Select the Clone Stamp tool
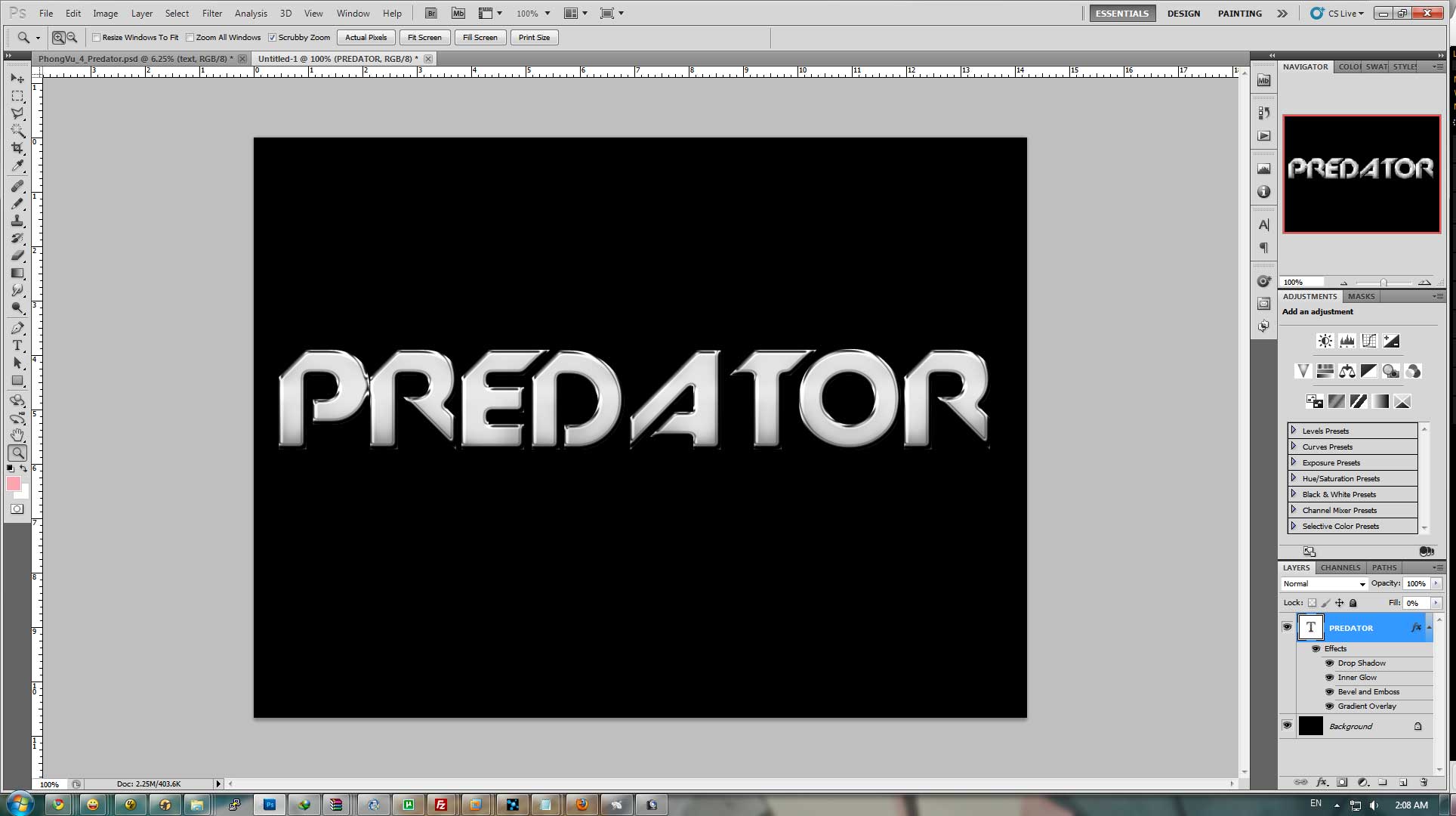 17,221
